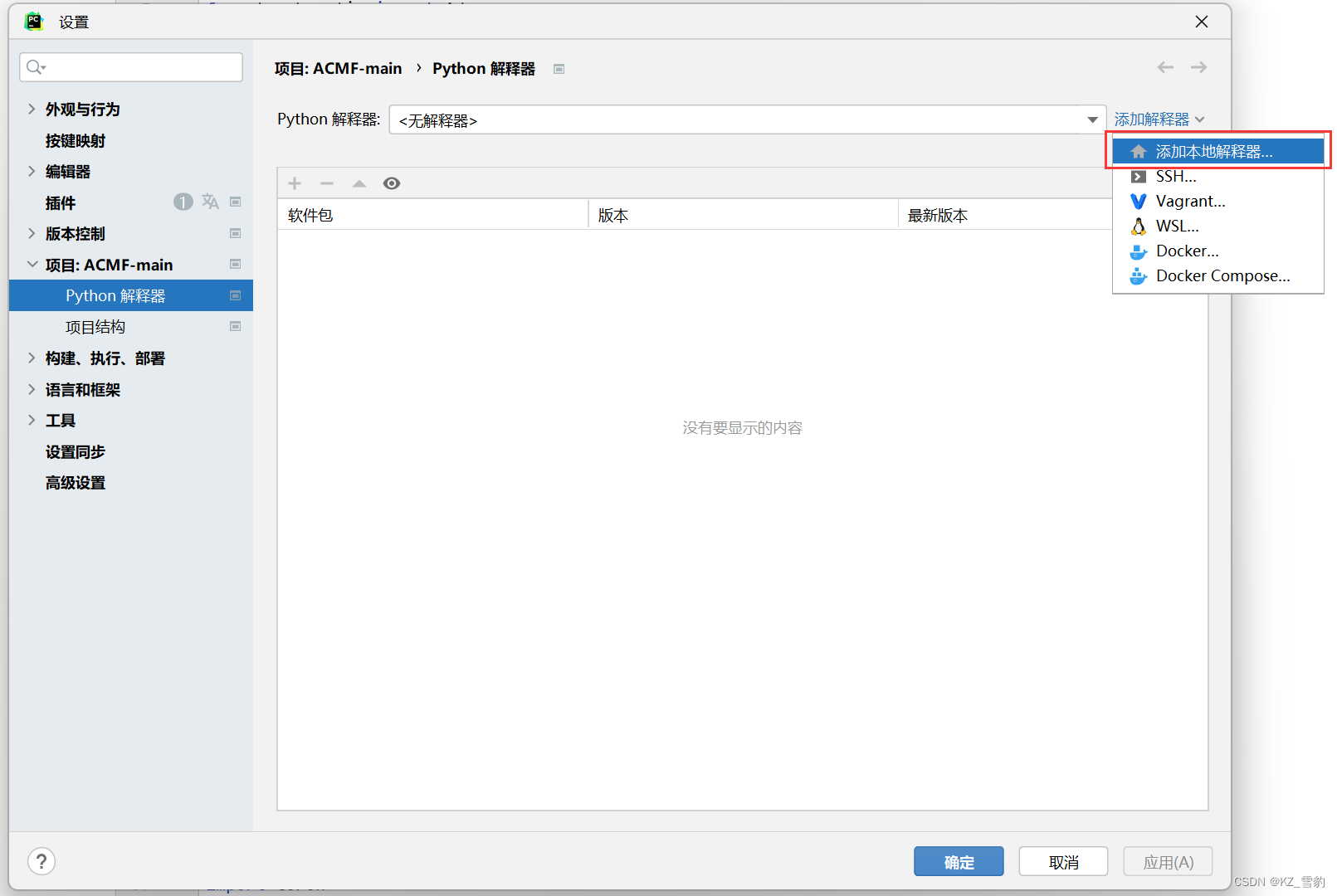Close the settings dialog
The image size is (1337, 896).
click(x=1202, y=22)
